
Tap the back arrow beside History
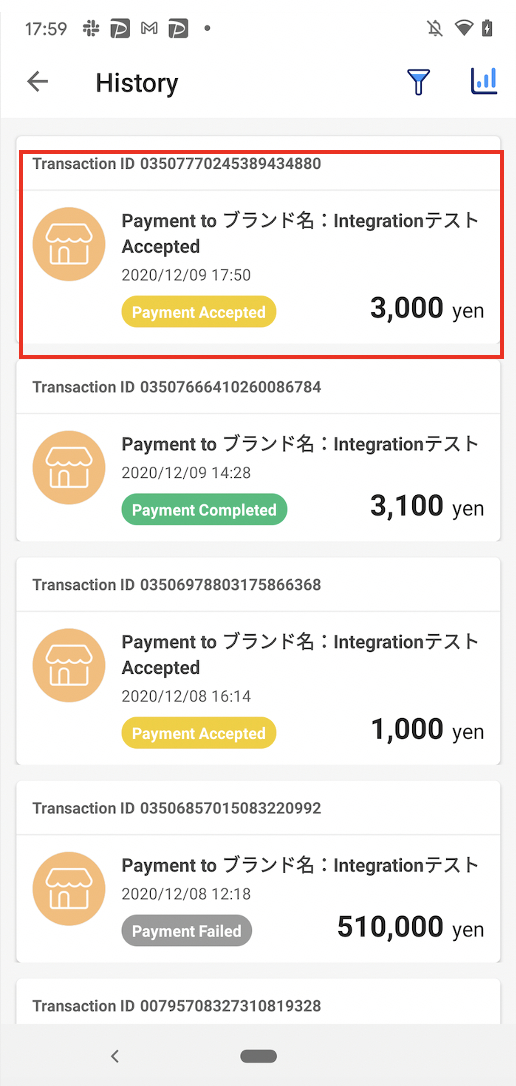click(x=37, y=82)
